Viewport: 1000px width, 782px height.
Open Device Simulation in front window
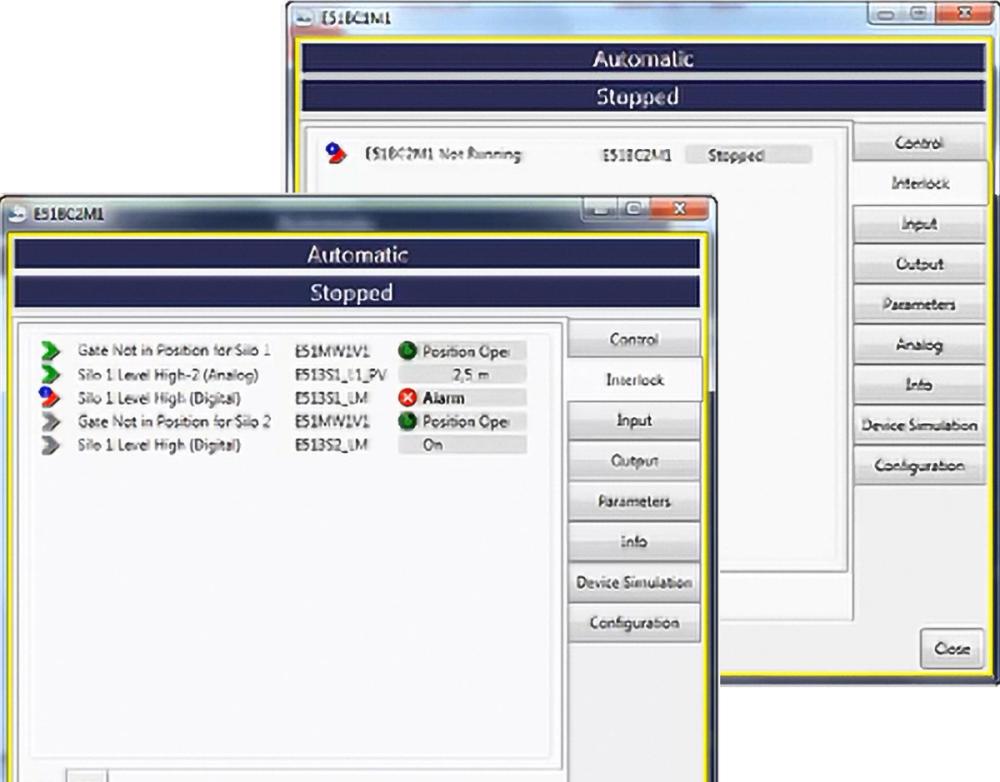tap(634, 582)
